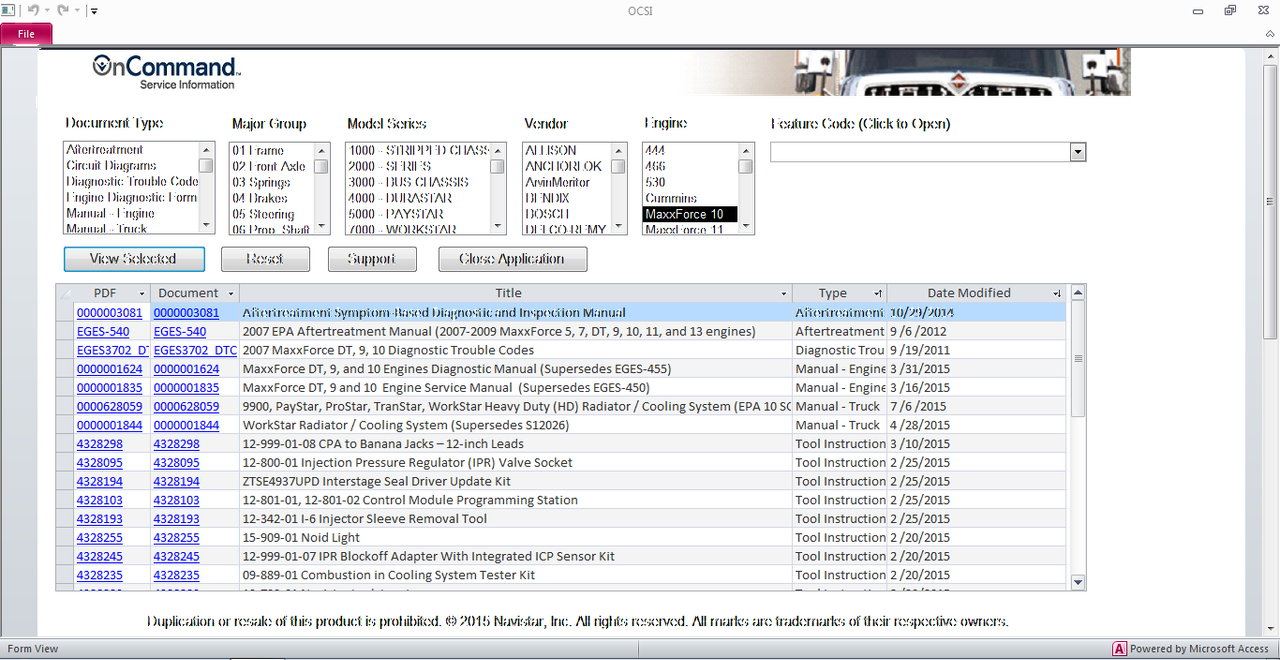
Task: Click the Redo icon in title bar
Action: [62, 11]
